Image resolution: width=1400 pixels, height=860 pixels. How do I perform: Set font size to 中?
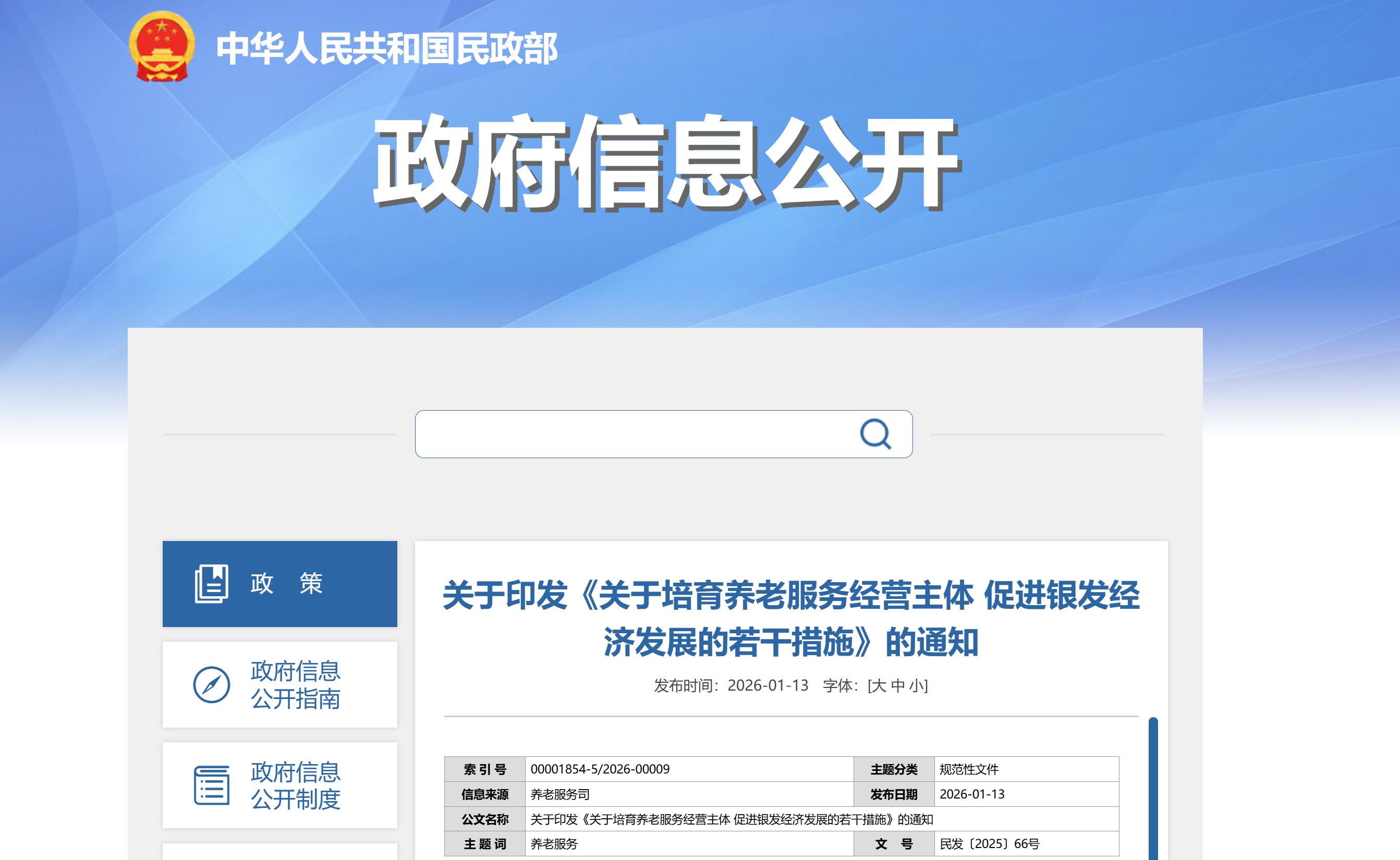(898, 686)
